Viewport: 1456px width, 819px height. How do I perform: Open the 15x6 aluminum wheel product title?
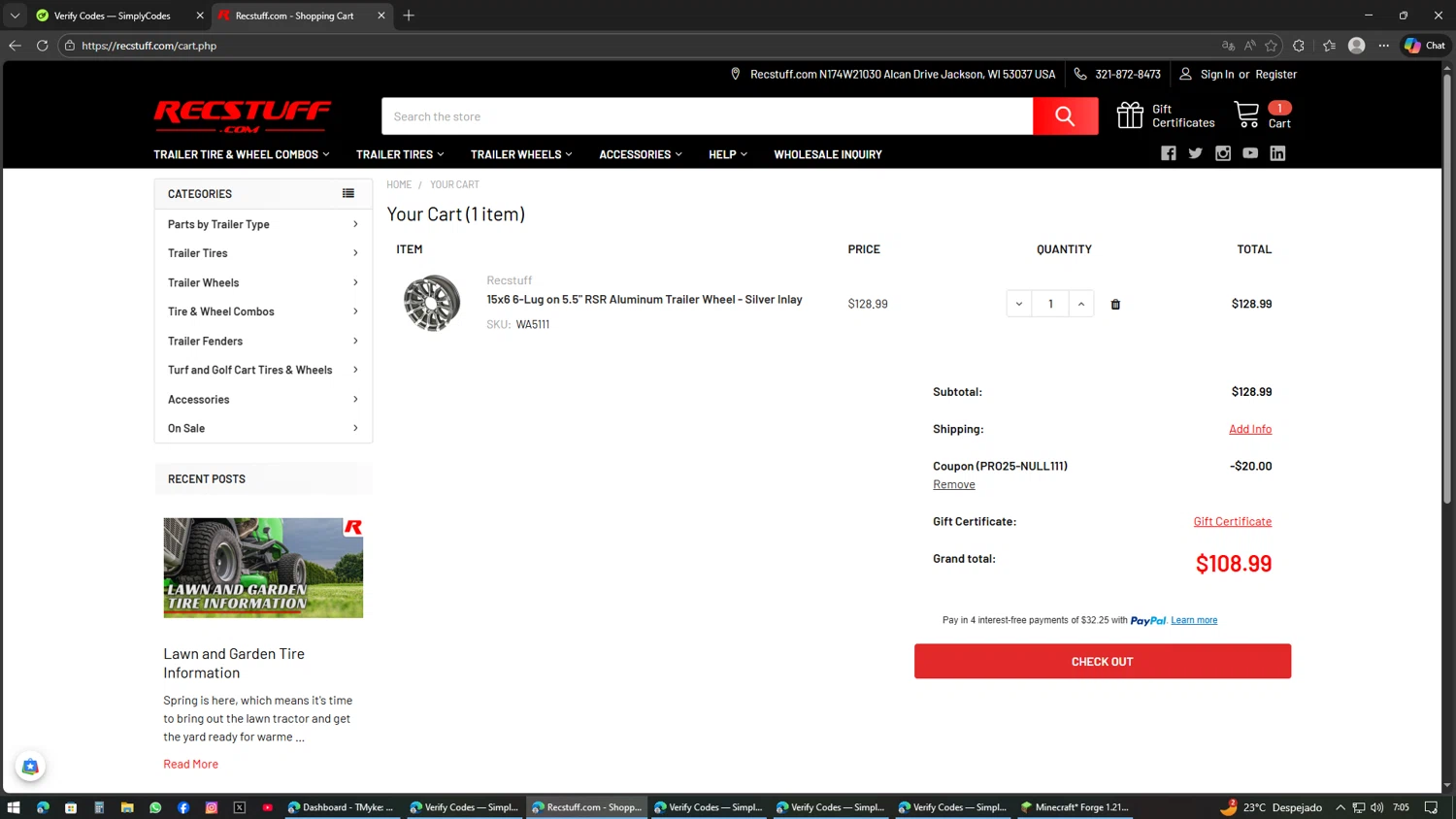[x=645, y=299]
